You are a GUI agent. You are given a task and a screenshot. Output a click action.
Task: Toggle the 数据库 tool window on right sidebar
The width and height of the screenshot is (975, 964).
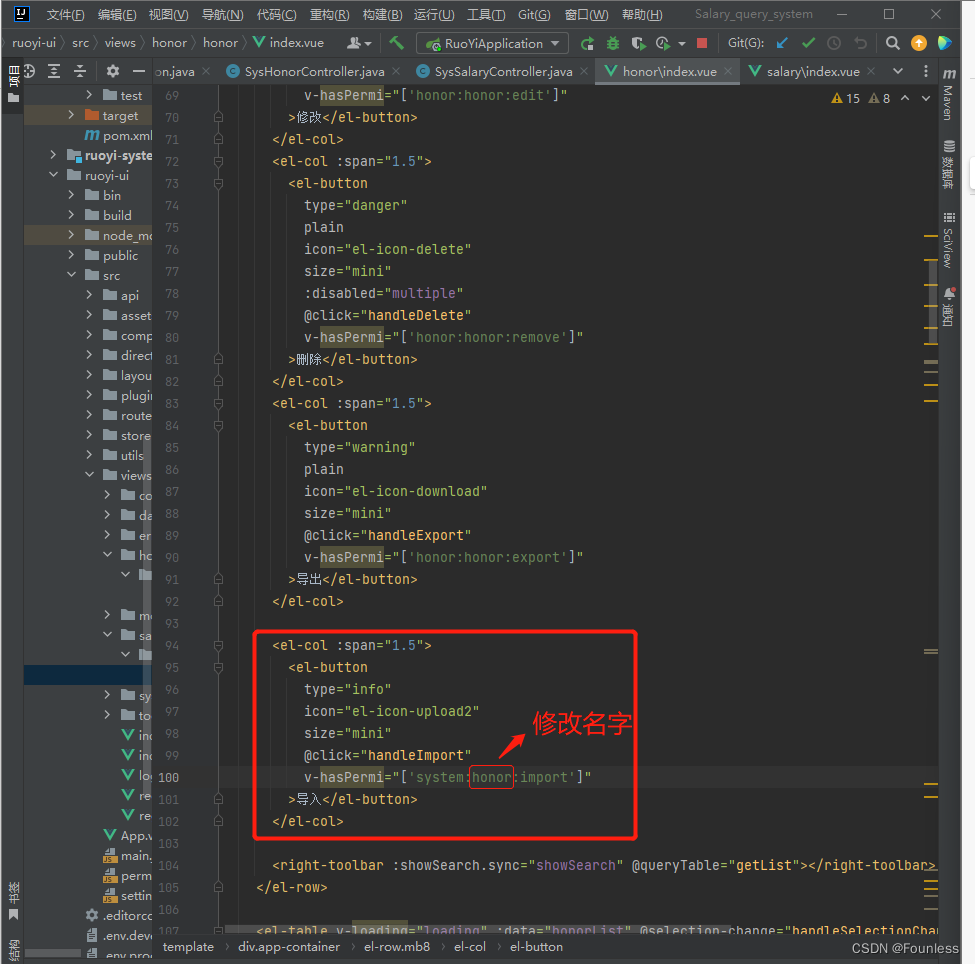(947, 165)
